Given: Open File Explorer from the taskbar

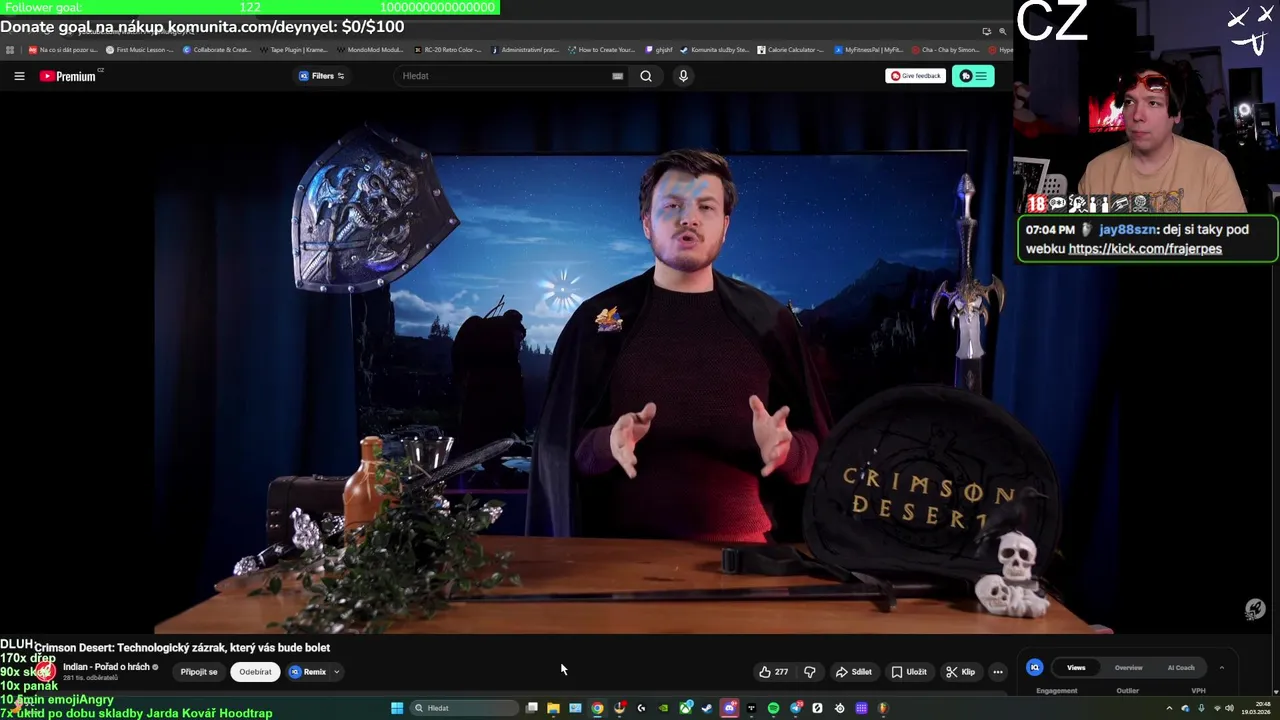Looking at the screenshot, I should click(x=553, y=708).
